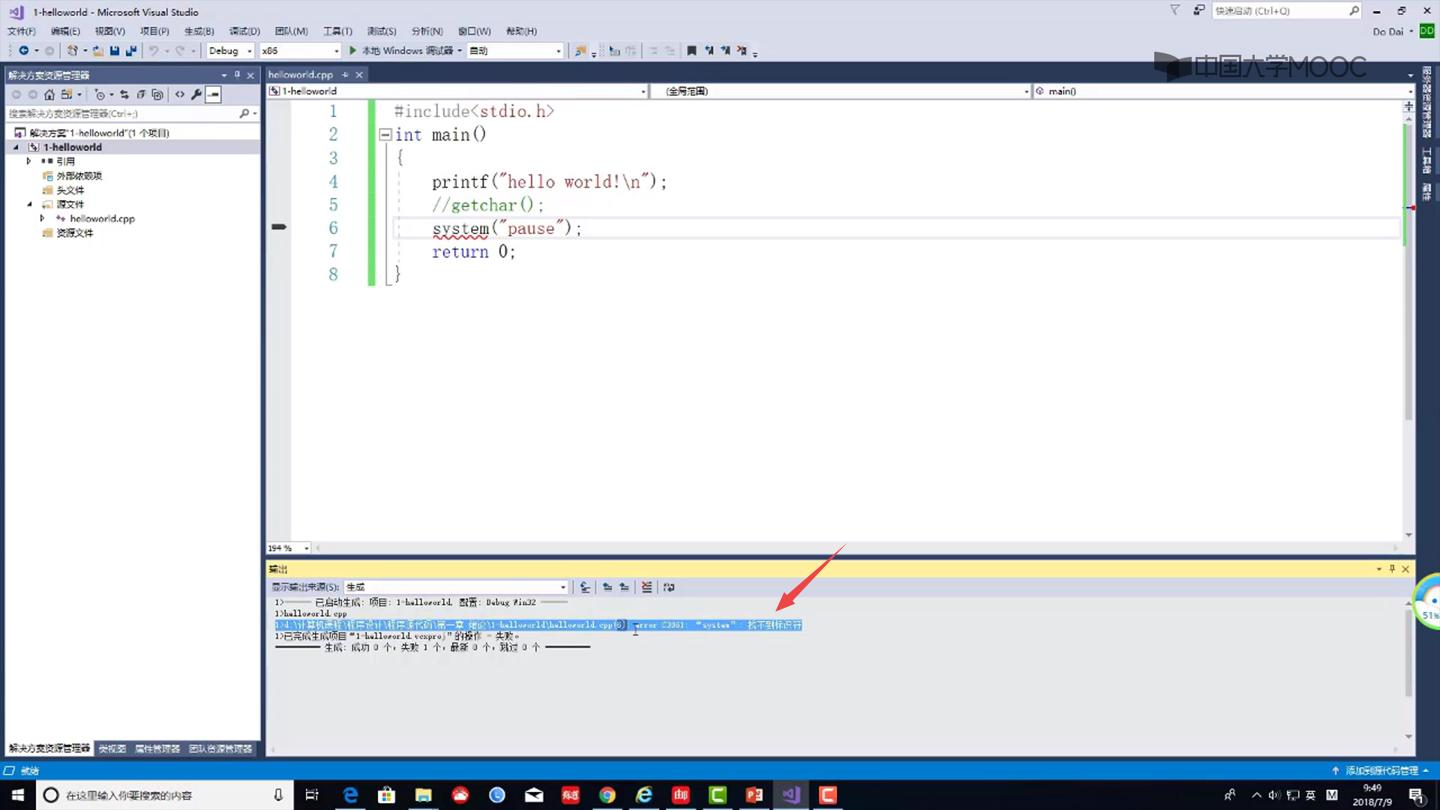The height and width of the screenshot is (810, 1440).
Task: Expand the 引用 node in Solution Explorer
Action: 29,161
